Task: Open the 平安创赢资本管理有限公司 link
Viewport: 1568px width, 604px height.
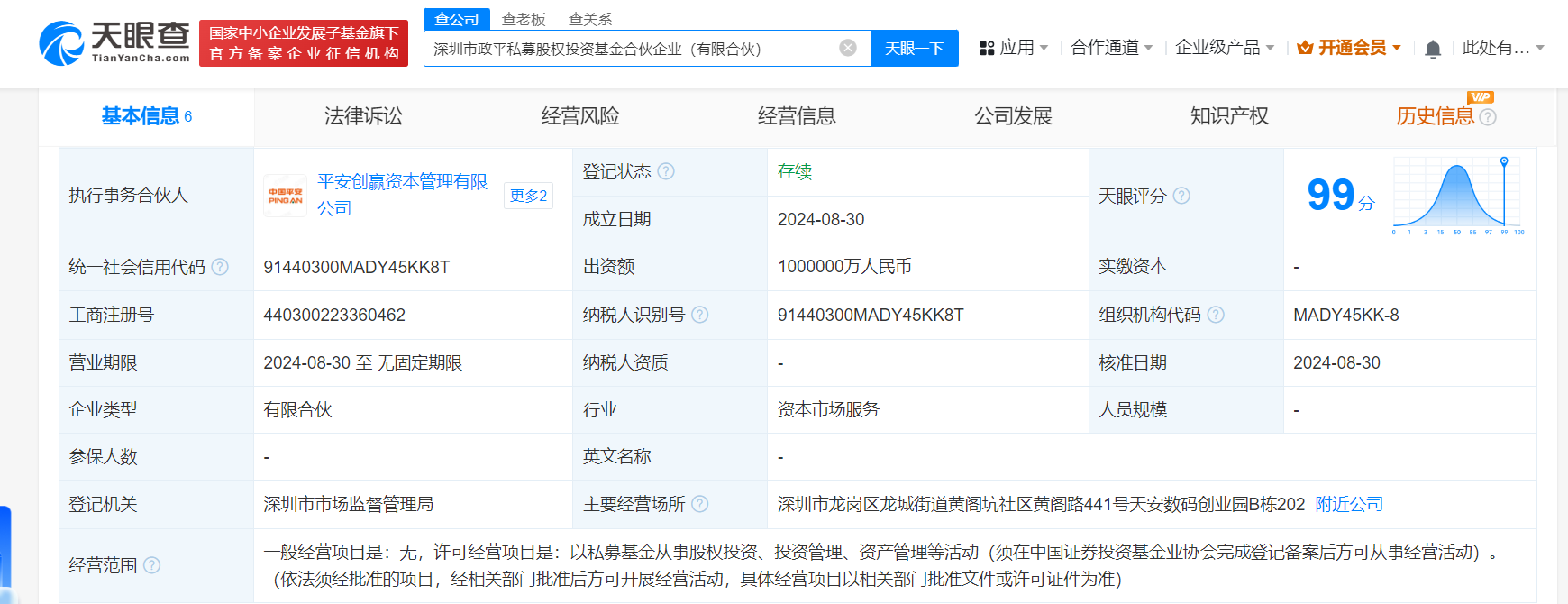Action: [402, 195]
